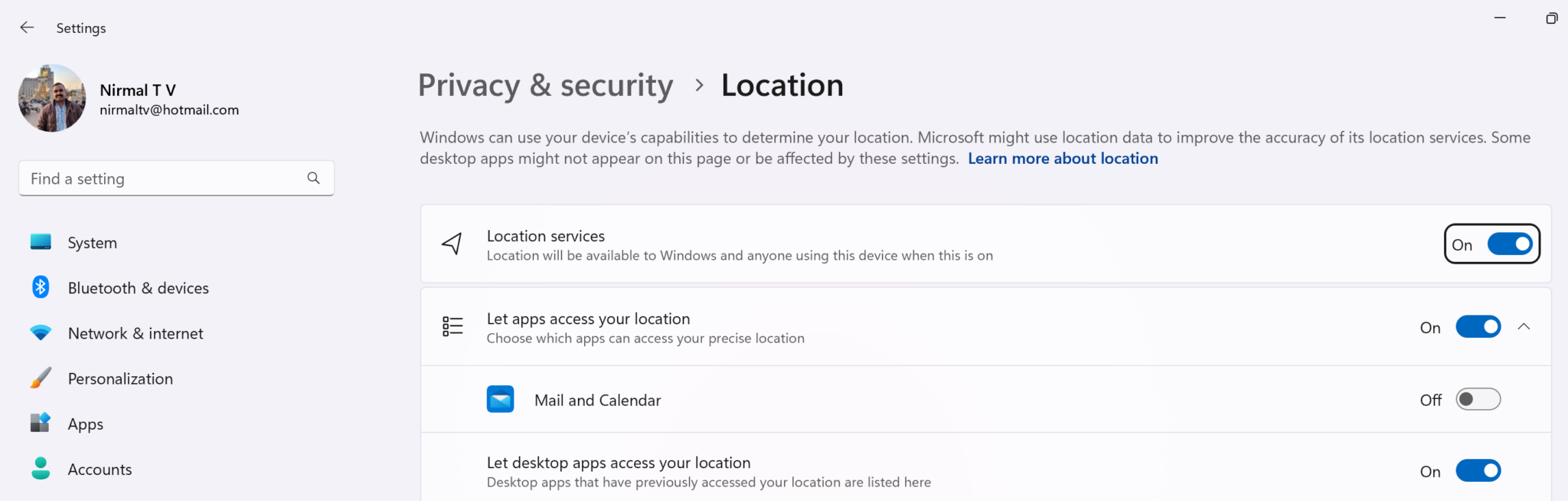Click the back arrow icon

27,28
